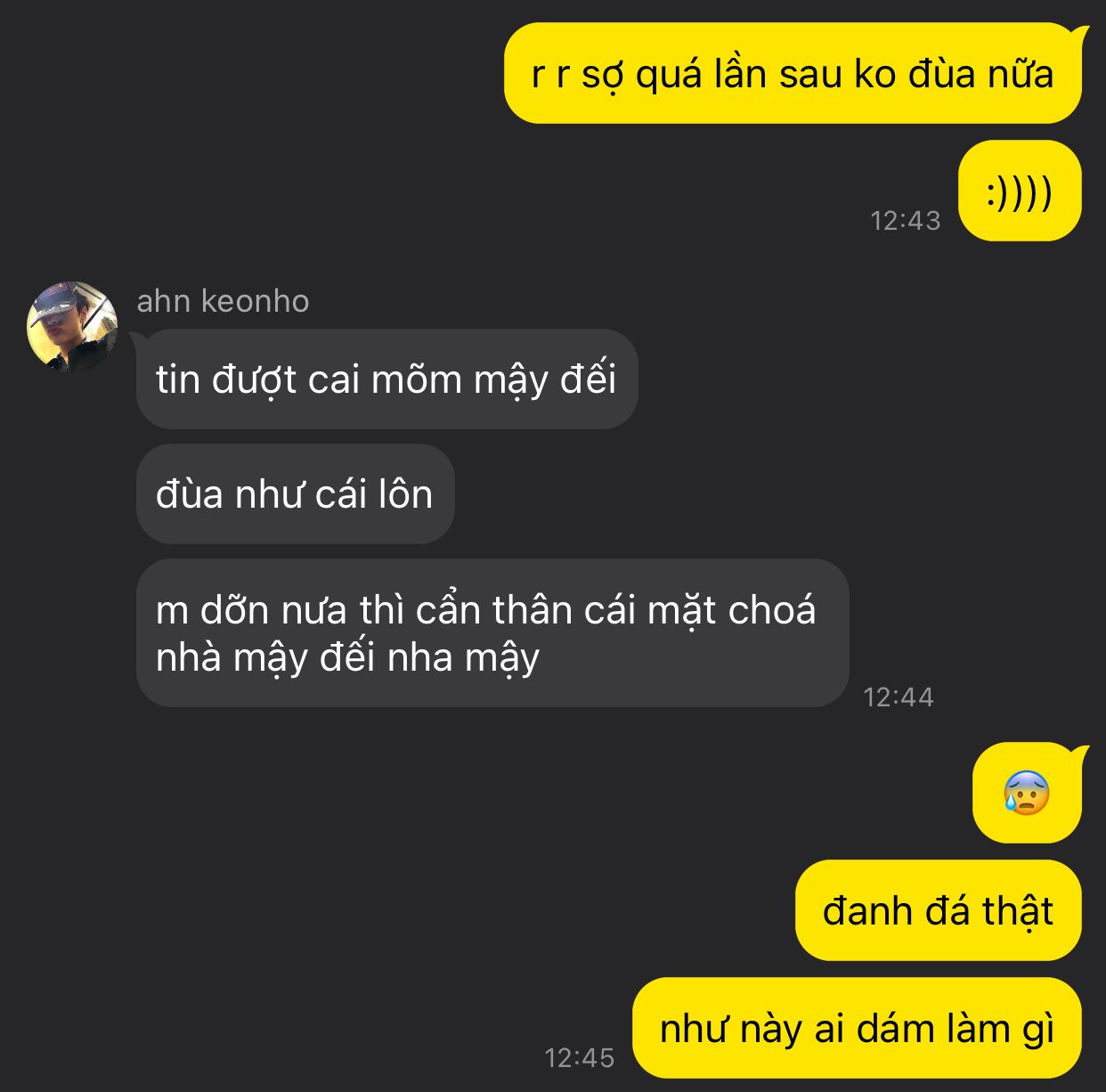Click the 12:45 timestamp
The height and width of the screenshot is (1092, 1106).
(x=579, y=1057)
